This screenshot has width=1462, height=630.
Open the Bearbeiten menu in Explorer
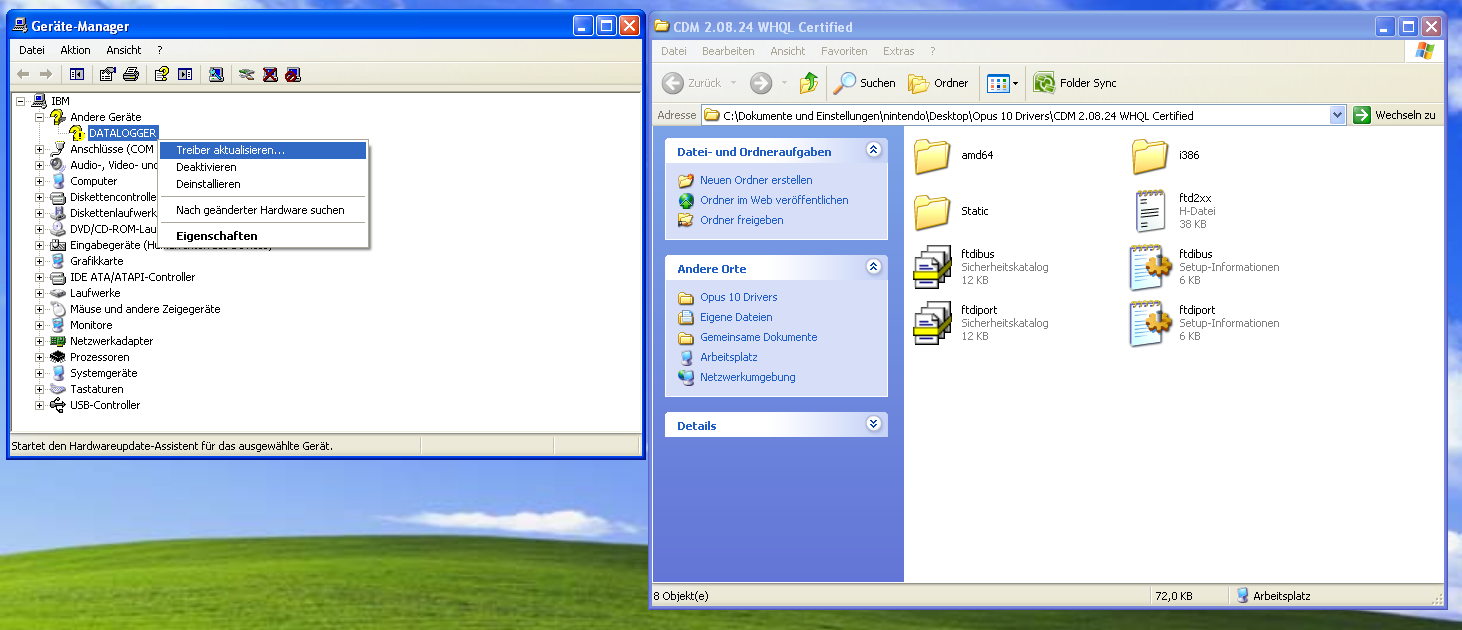tap(728, 51)
